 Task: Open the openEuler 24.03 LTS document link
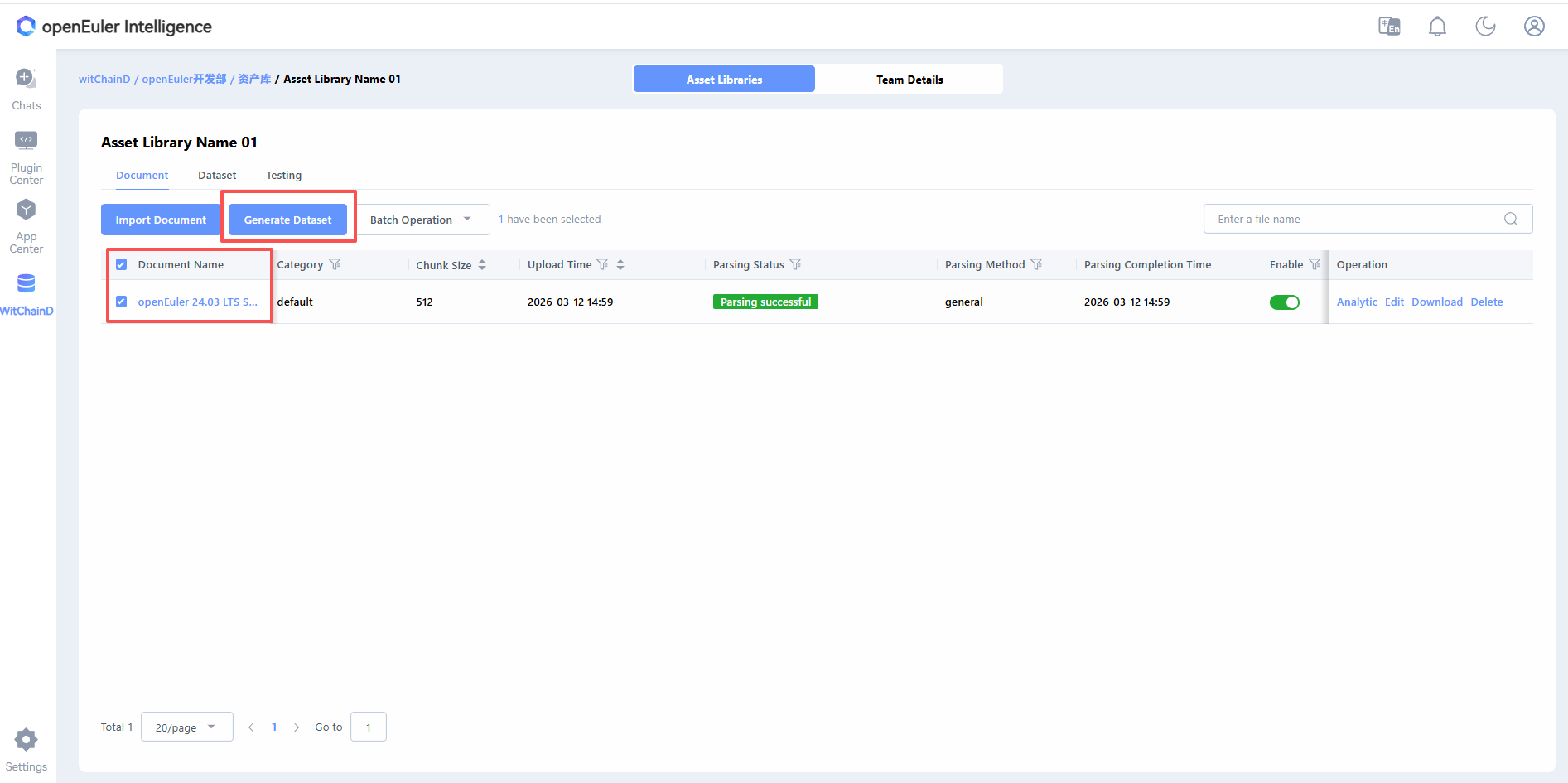(197, 302)
